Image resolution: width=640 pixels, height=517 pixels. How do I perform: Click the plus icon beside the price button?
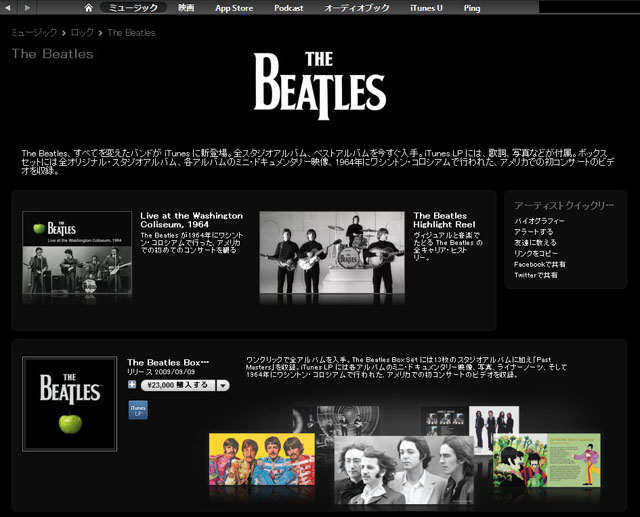click(132, 384)
